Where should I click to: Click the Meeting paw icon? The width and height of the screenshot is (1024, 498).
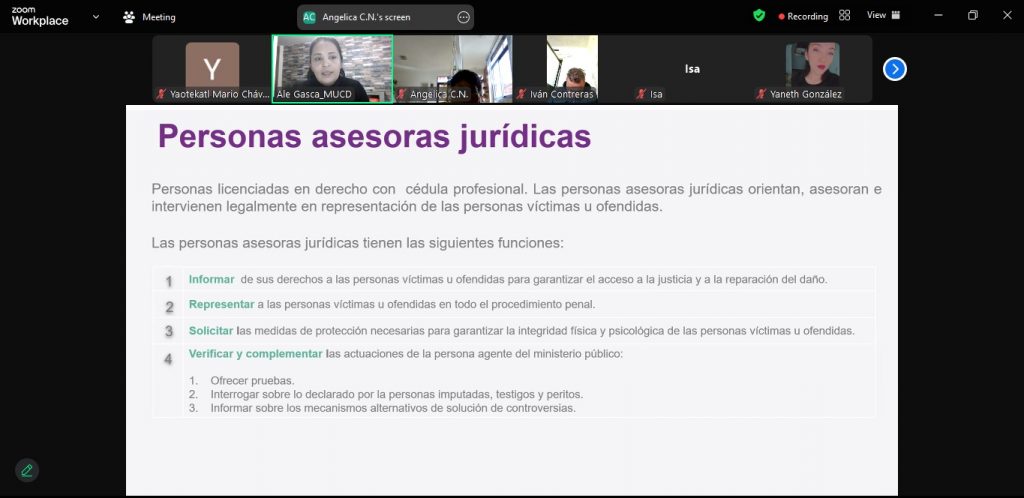pos(129,17)
